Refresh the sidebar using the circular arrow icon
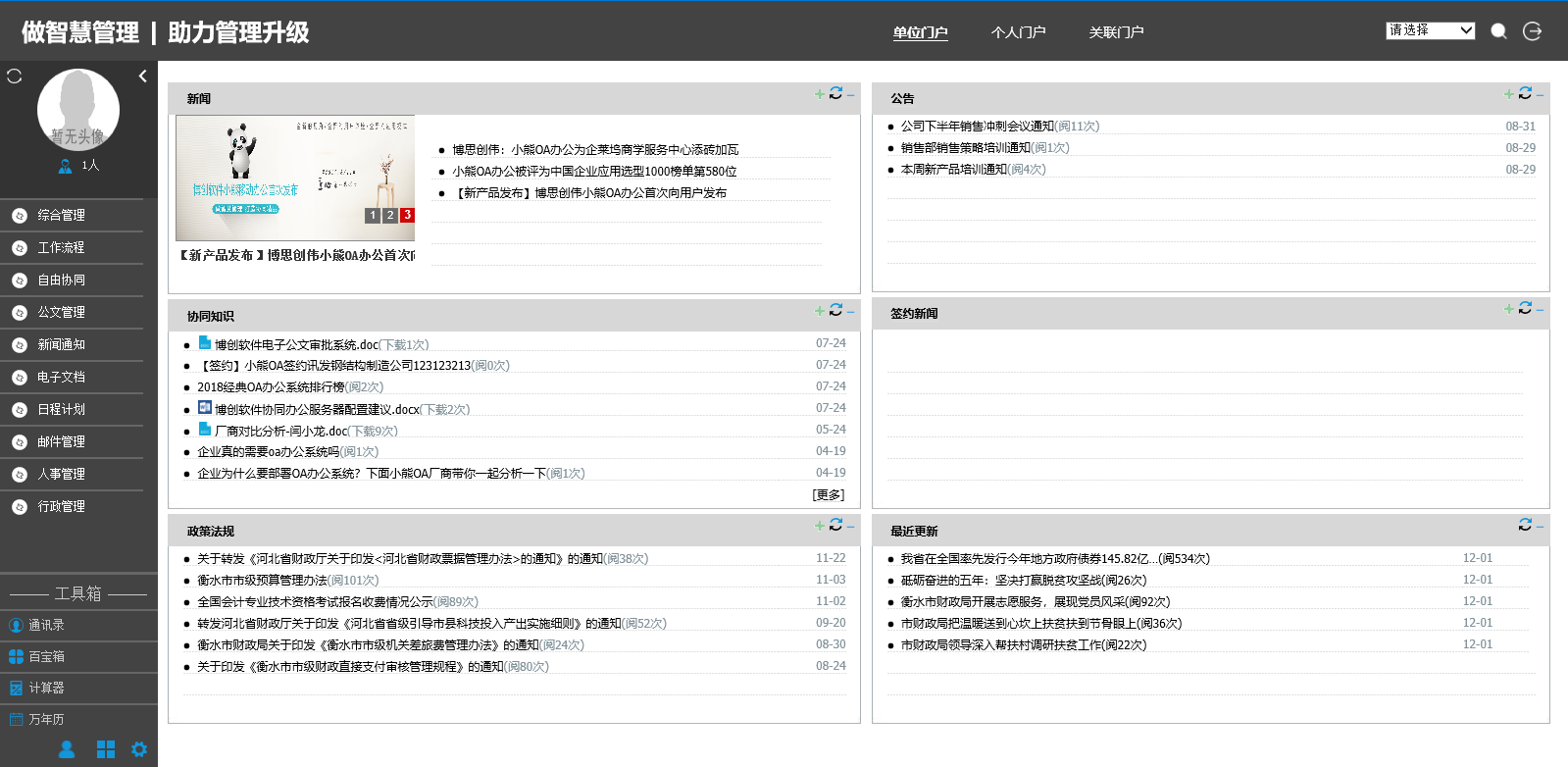This screenshot has width=1568, height=767. coord(15,76)
